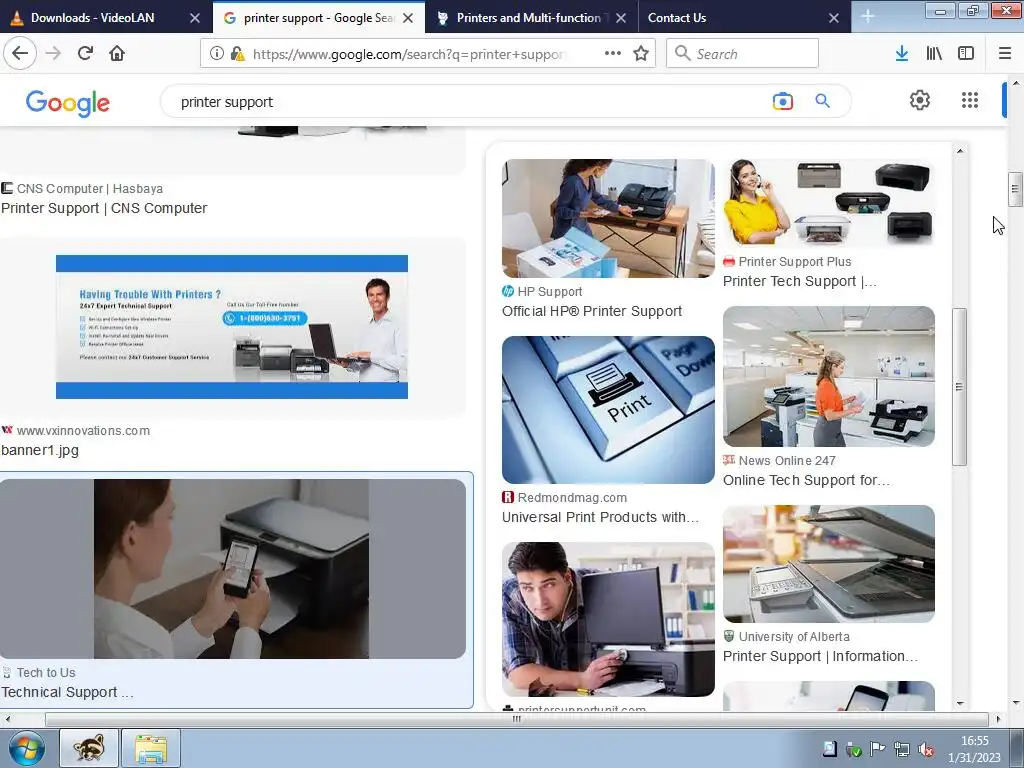This screenshot has height=768, width=1024.
Task: Open Printer Support | CNS Computer result
Action: point(104,208)
